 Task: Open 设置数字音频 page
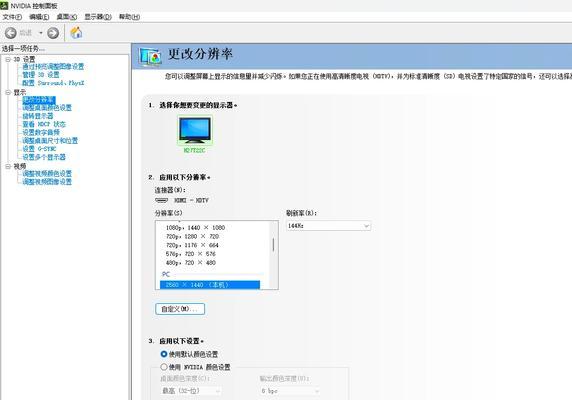[41, 132]
